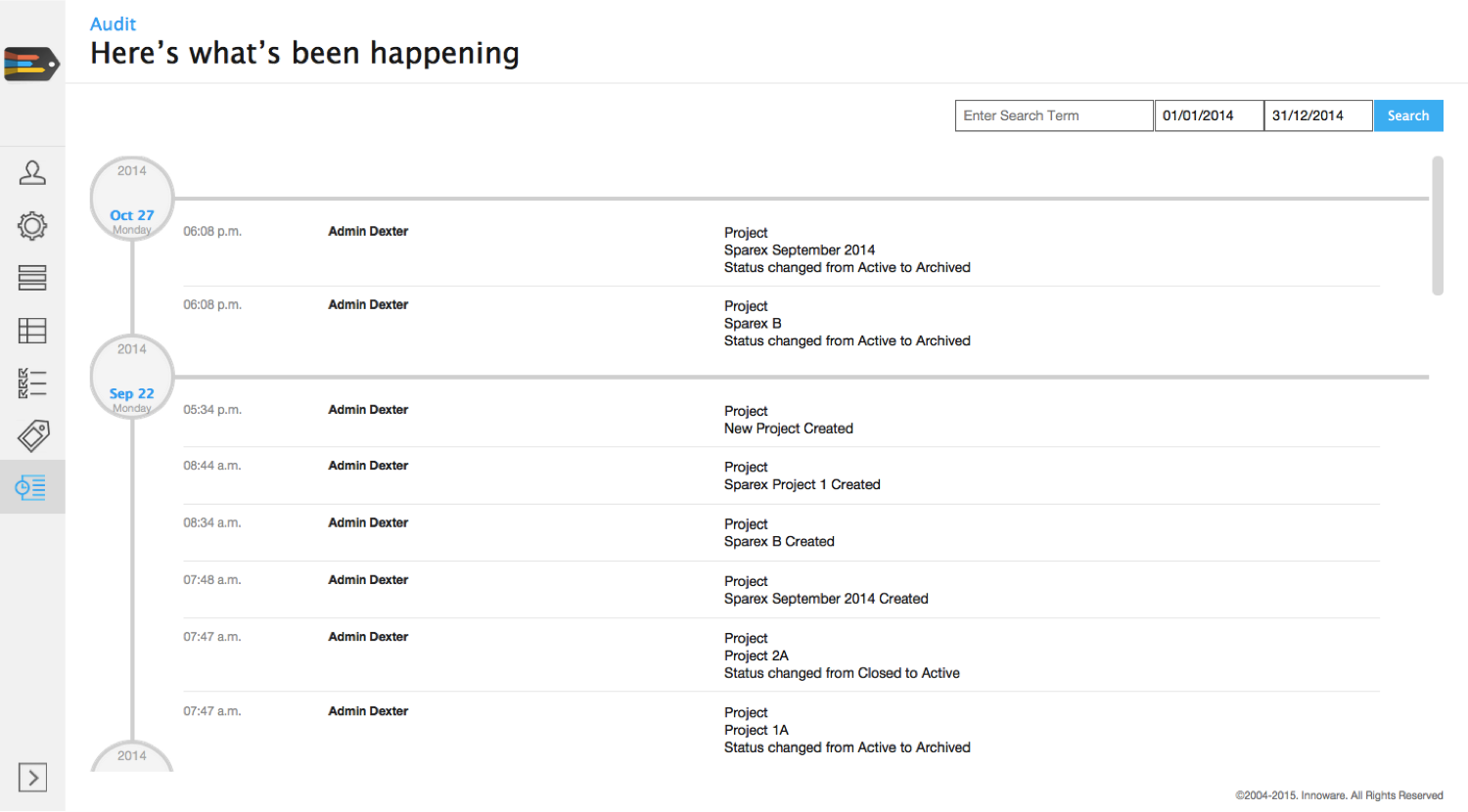
Task: Click the vertical scrollbar thumb
Action: (x=1437, y=225)
